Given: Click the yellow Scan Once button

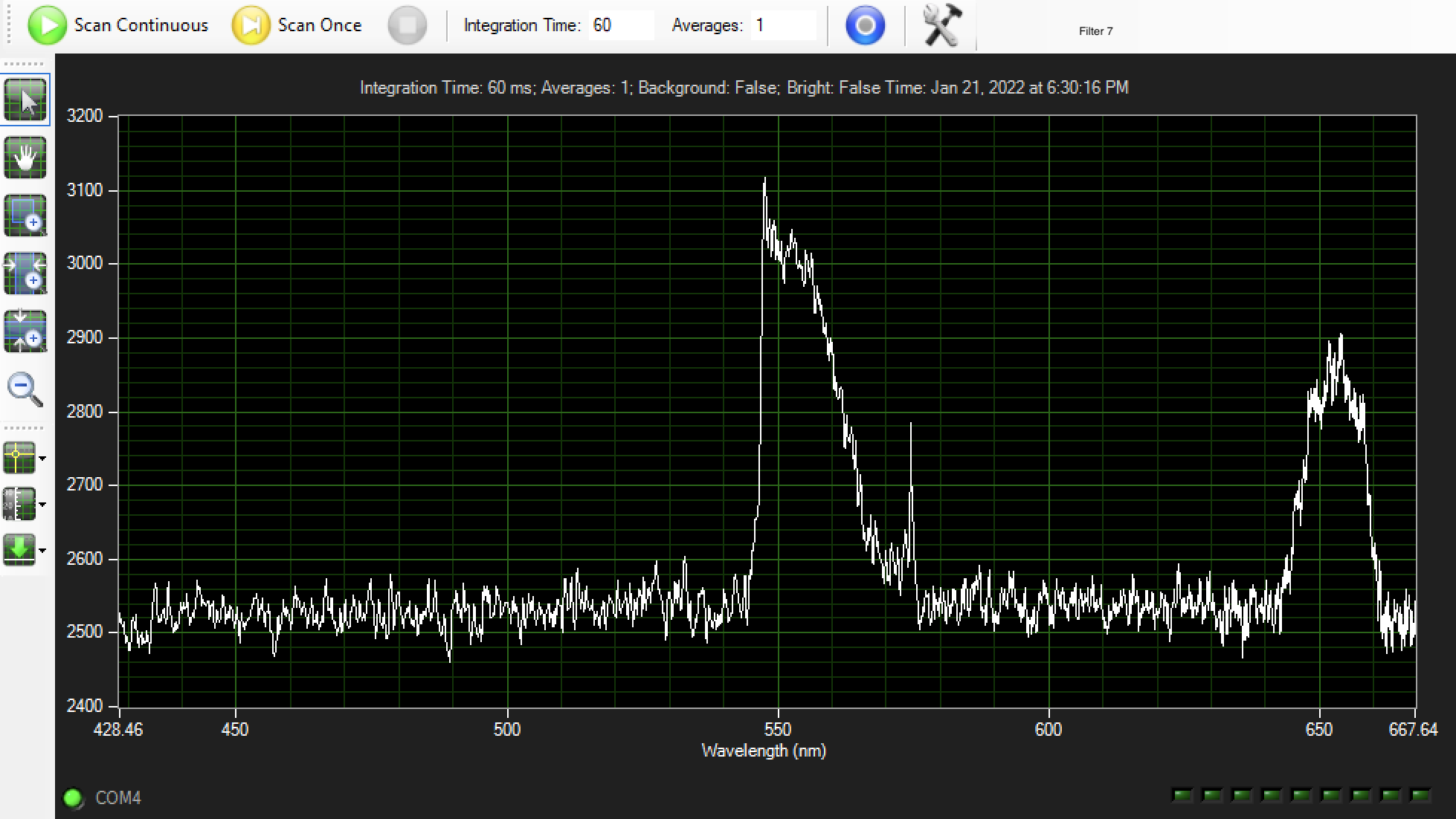Looking at the screenshot, I should pos(251,25).
